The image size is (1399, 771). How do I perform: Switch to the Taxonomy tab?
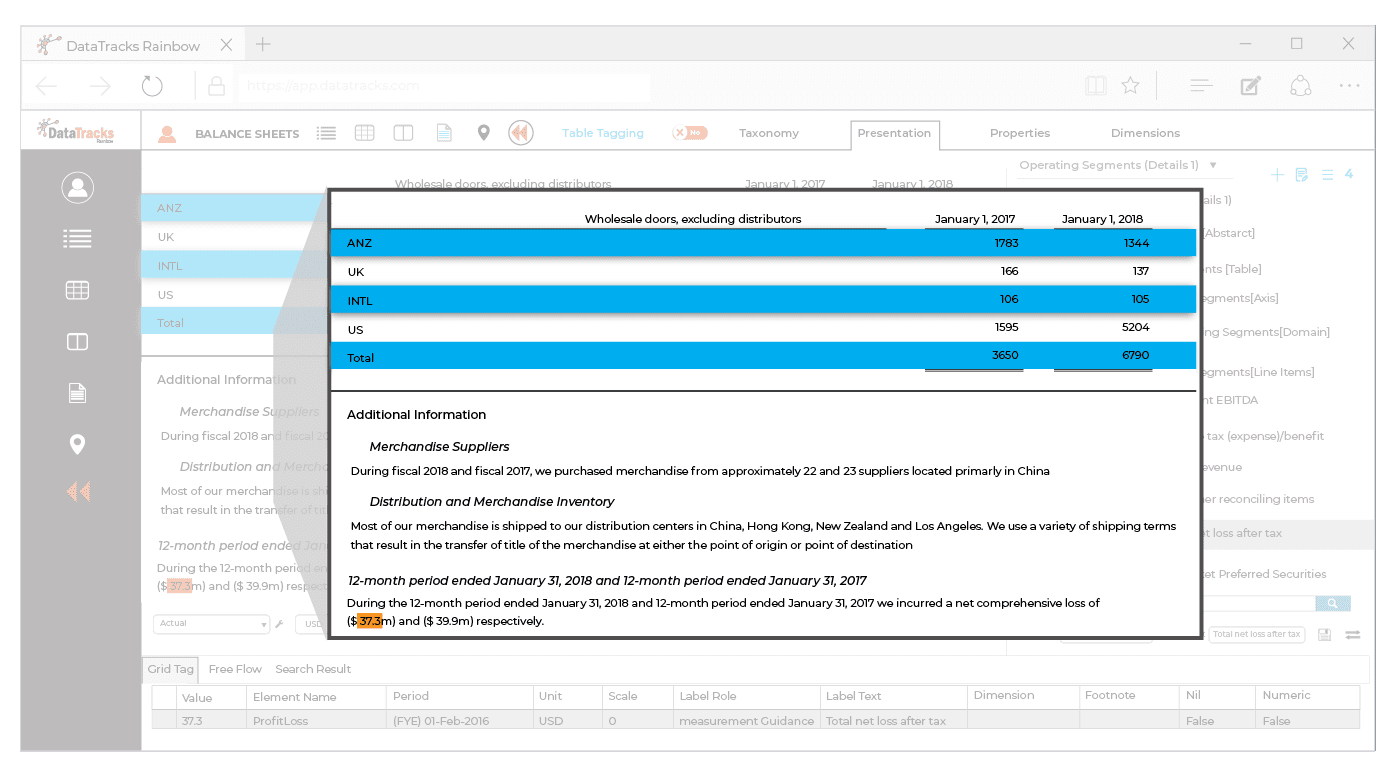click(x=768, y=133)
